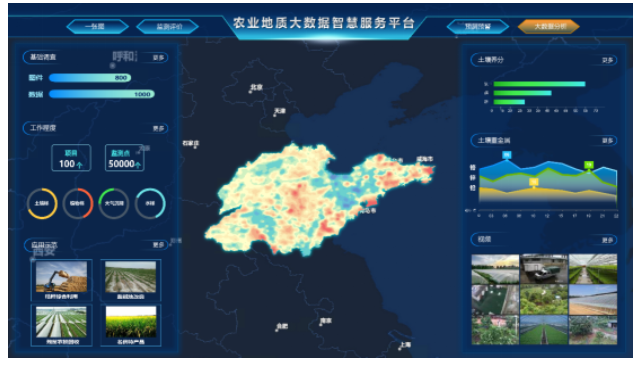Select the stat card showing 100
The image size is (639, 366).
pos(71,158)
